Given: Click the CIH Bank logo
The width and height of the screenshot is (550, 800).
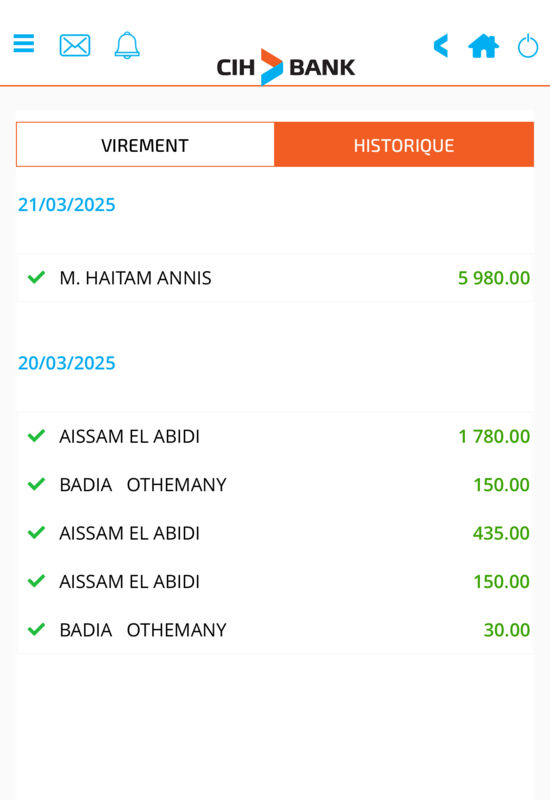Looking at the screenshot, I should (x=286, y=67).
